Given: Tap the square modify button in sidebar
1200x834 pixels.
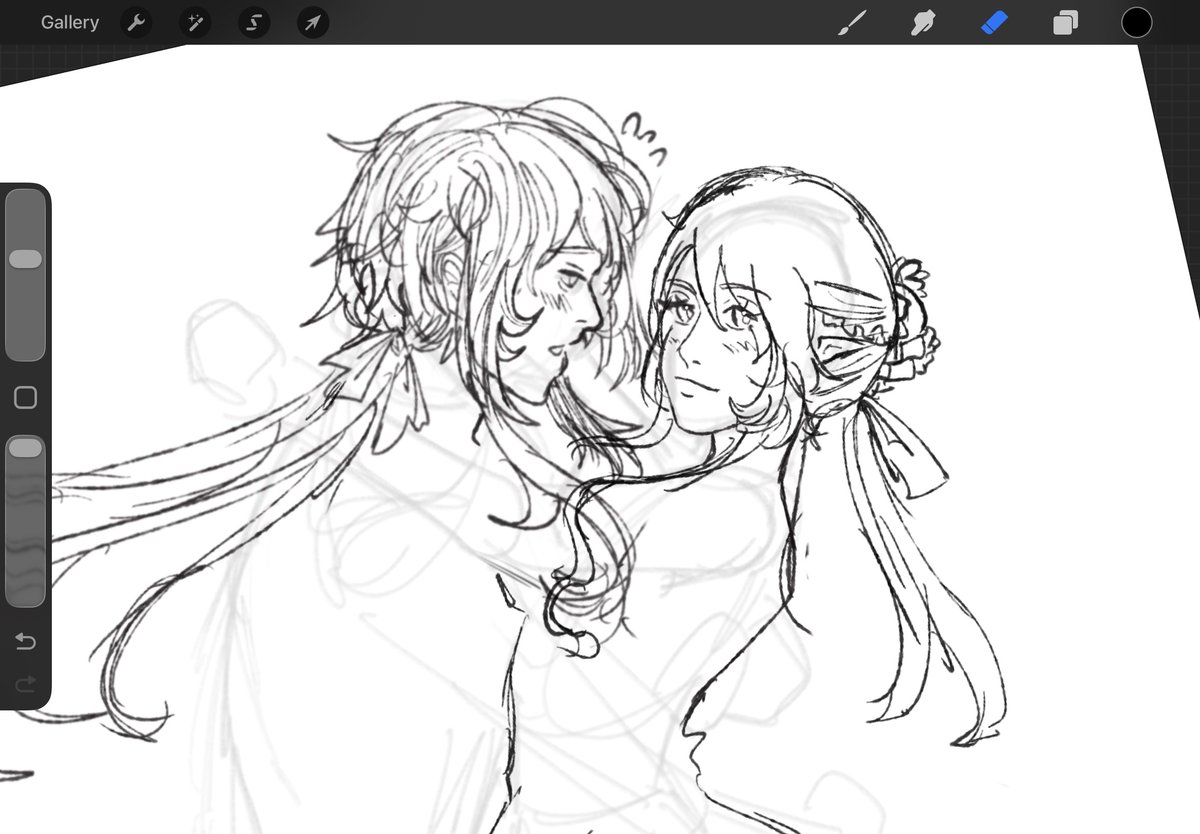Looking at the screenshot, I should [25, 398].
